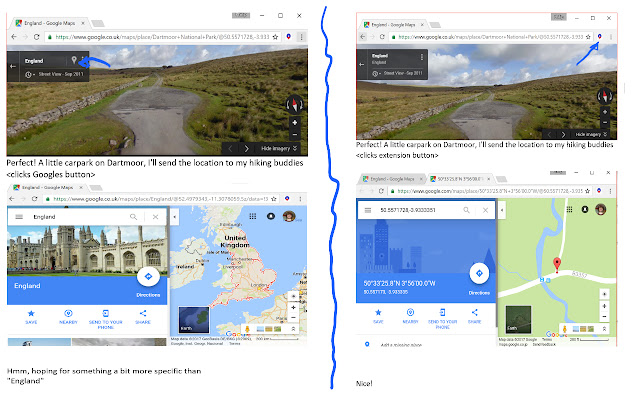Click Share under England panel

[x=143, y=316]
